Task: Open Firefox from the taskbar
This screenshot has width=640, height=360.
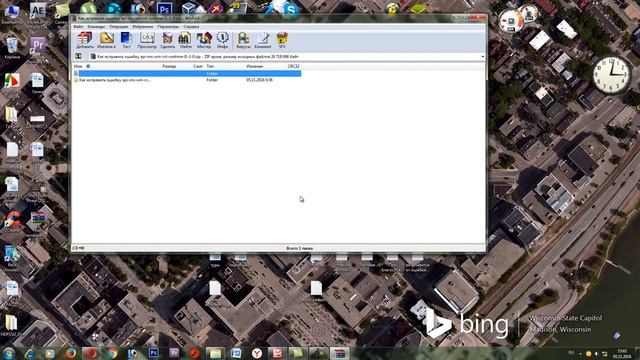Action: [x=71, y=353]
